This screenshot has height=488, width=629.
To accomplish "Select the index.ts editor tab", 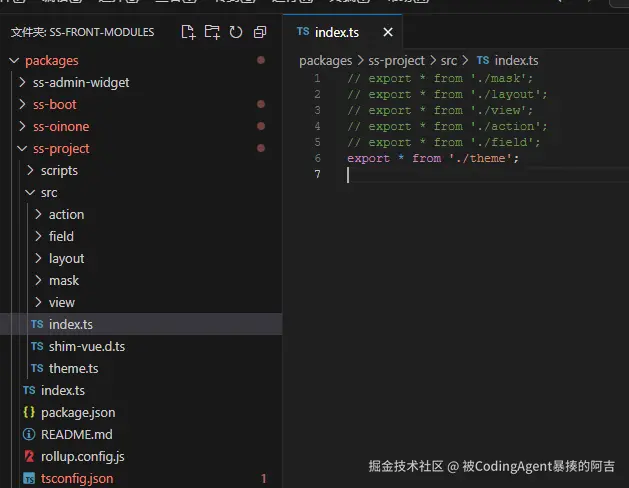I will coord(342,32).
